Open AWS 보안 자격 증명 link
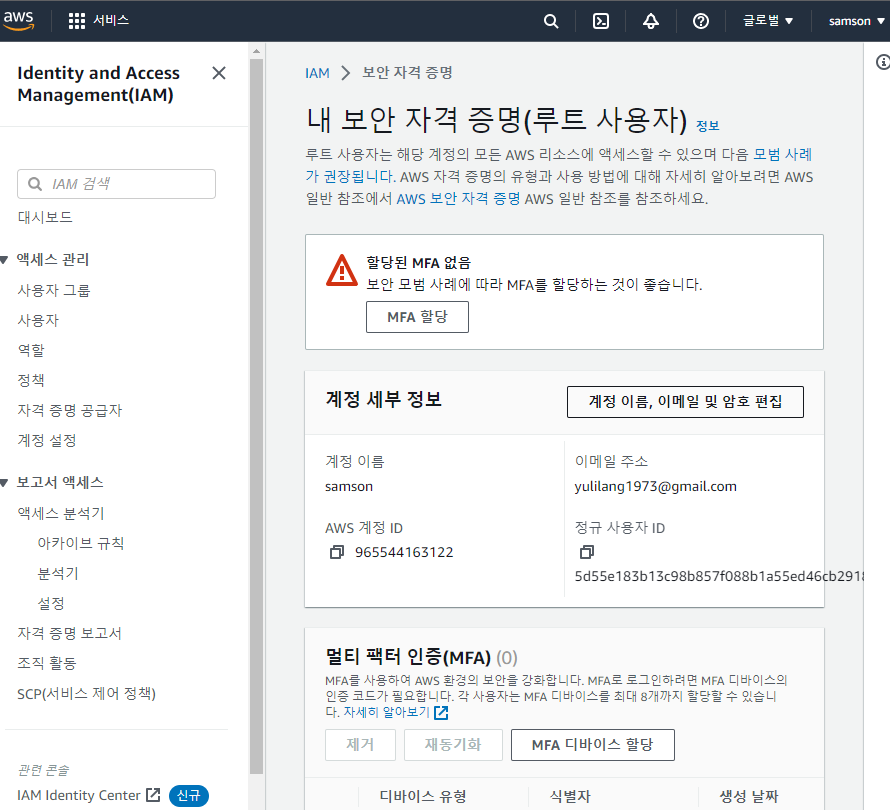Screen dimensions: 890x810 (458, 199)
